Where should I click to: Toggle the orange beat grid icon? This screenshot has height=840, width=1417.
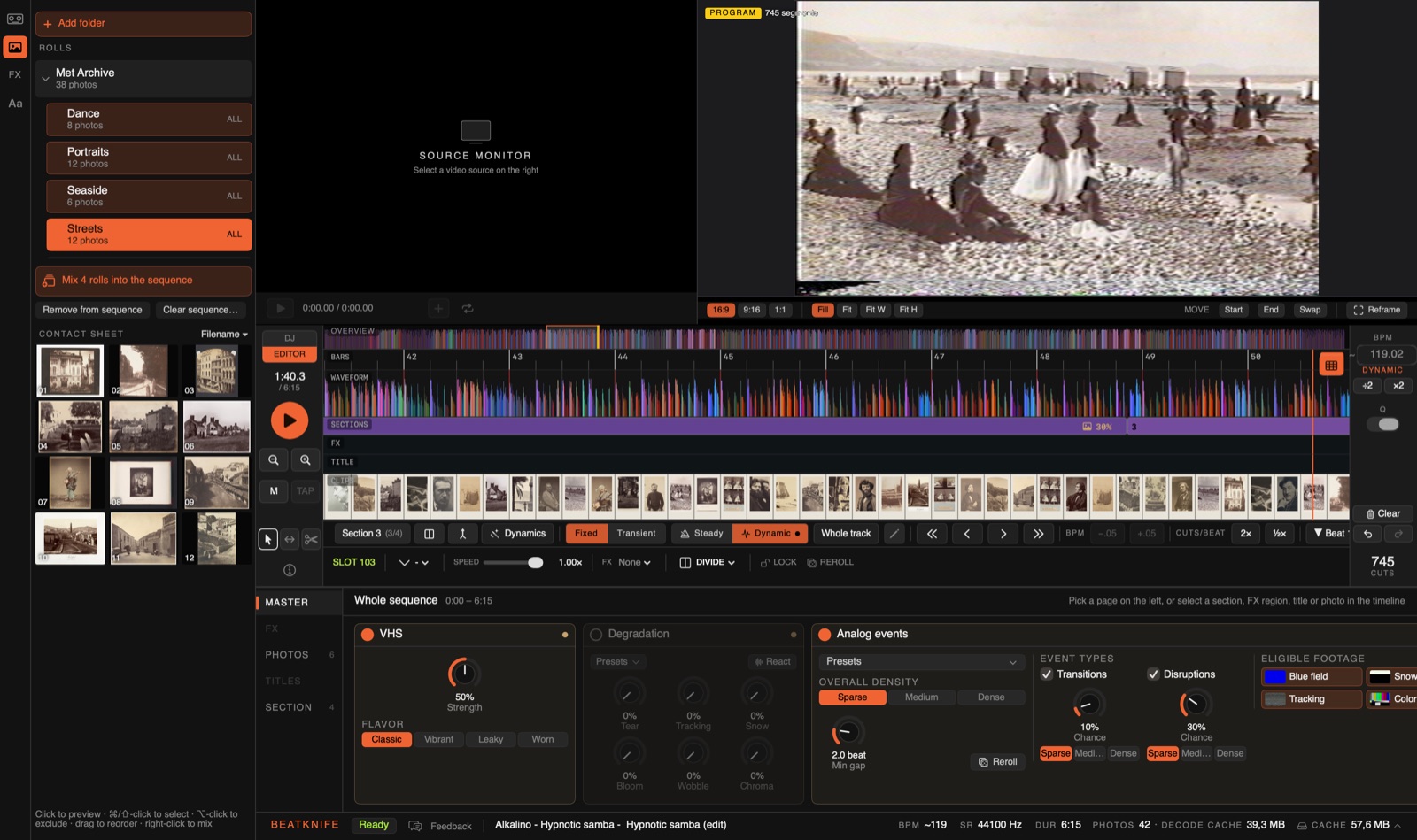click(1331, 365)
